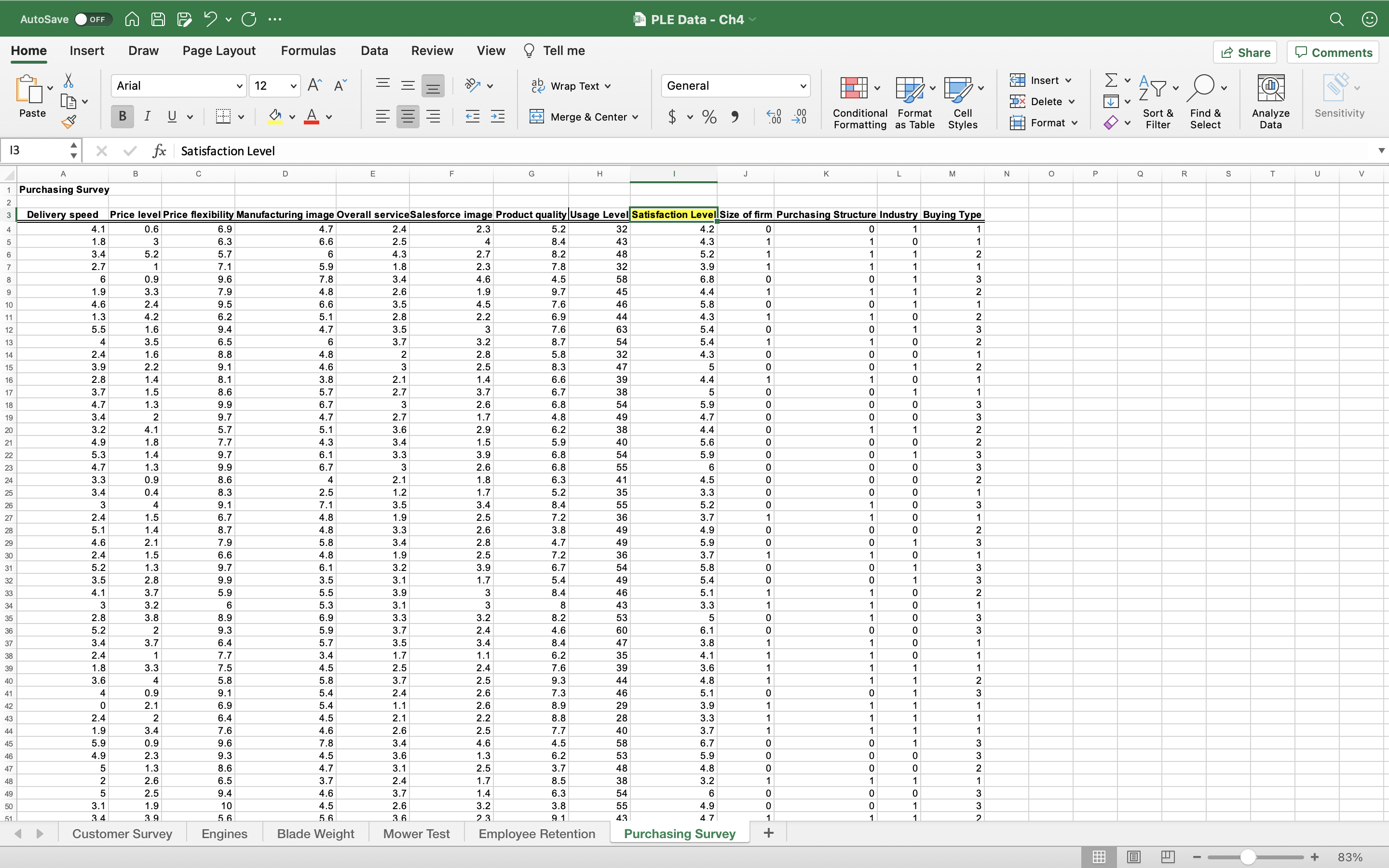Viewport: 1389px width, 868px height.
Task: Click the Share button
Action: click(1245, 52)
